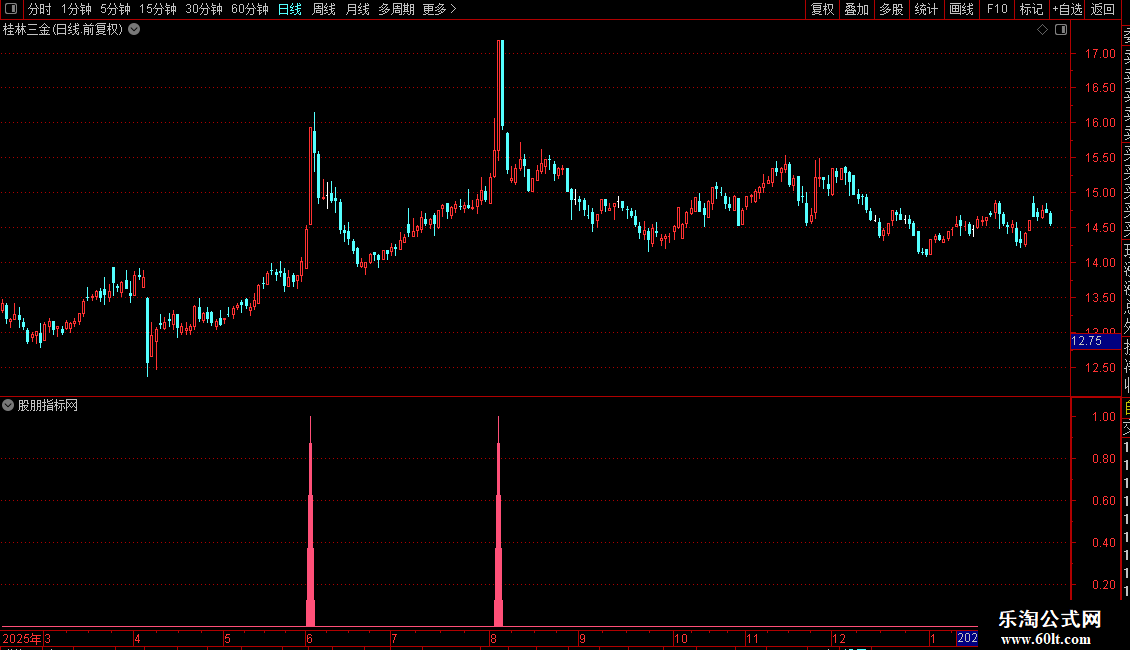1130x650 pixels.
Task: Open the 统计 statistics button
Action: click(926, 9)
